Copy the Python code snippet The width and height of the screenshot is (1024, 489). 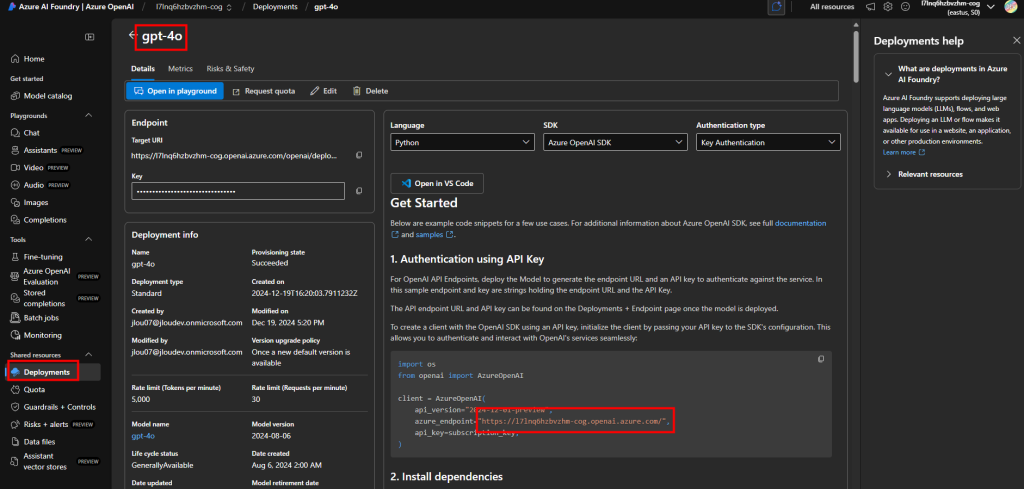coord(821,359)
